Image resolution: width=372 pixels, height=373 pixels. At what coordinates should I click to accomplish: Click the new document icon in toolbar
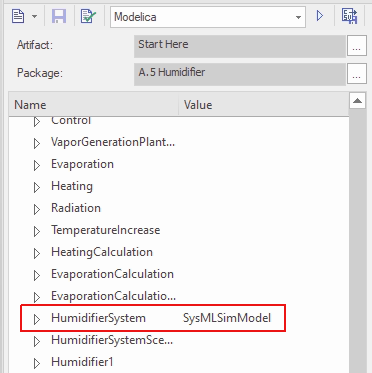(18, 16)
